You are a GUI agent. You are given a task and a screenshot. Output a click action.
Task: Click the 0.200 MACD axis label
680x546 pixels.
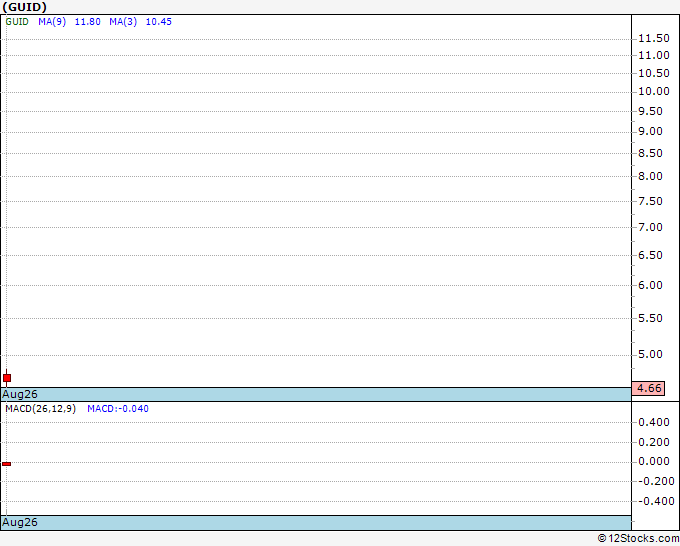click(x=654, y=442)
